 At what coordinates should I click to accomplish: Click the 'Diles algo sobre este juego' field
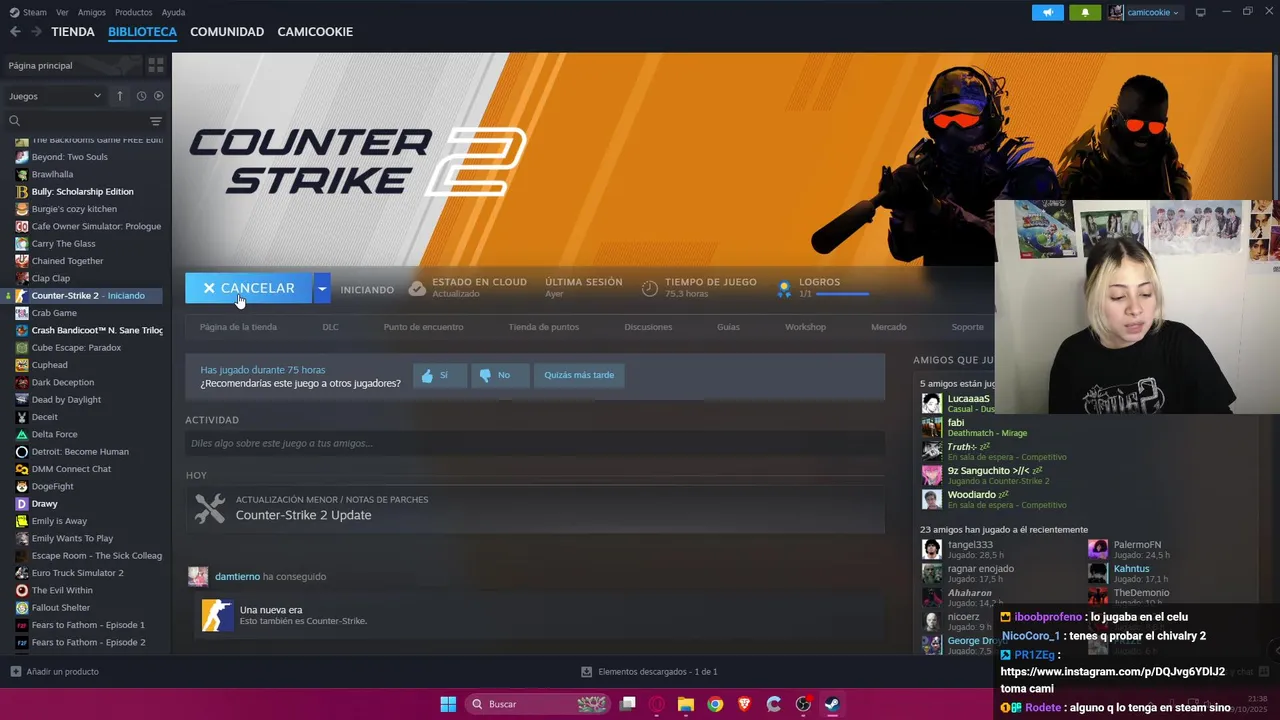(535, 443)
